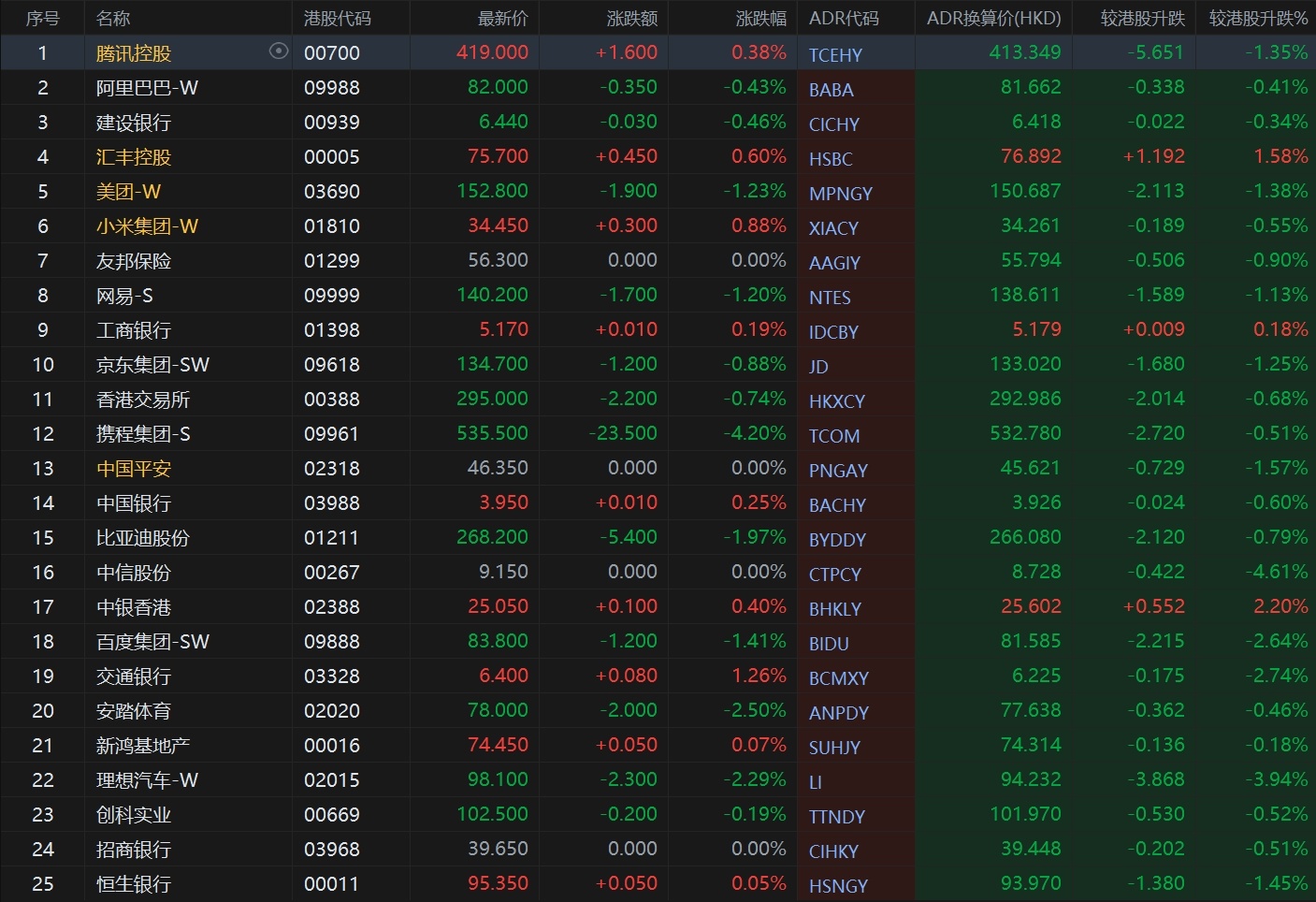Click the ADR代码 column header
This screenshot has height=902, width=1316.
(x=844, y=18)
